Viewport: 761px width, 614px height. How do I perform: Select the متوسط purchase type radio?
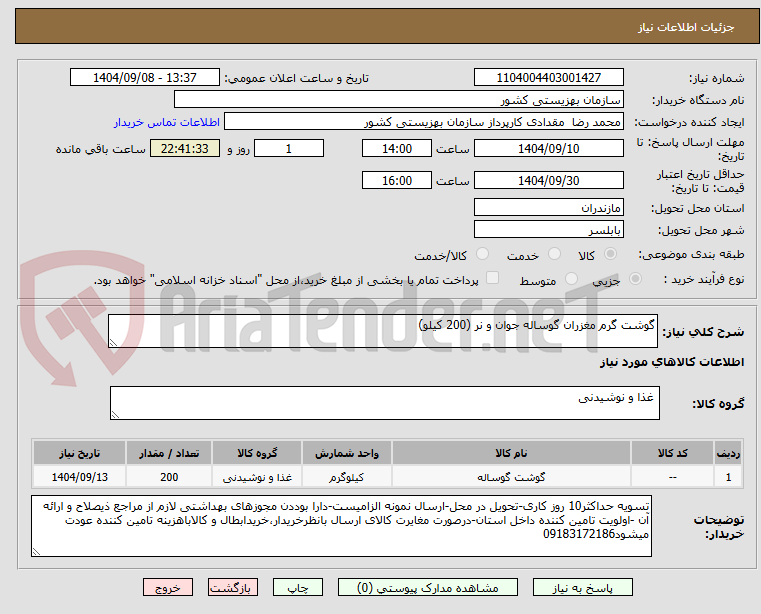click(x=571, y=279)
